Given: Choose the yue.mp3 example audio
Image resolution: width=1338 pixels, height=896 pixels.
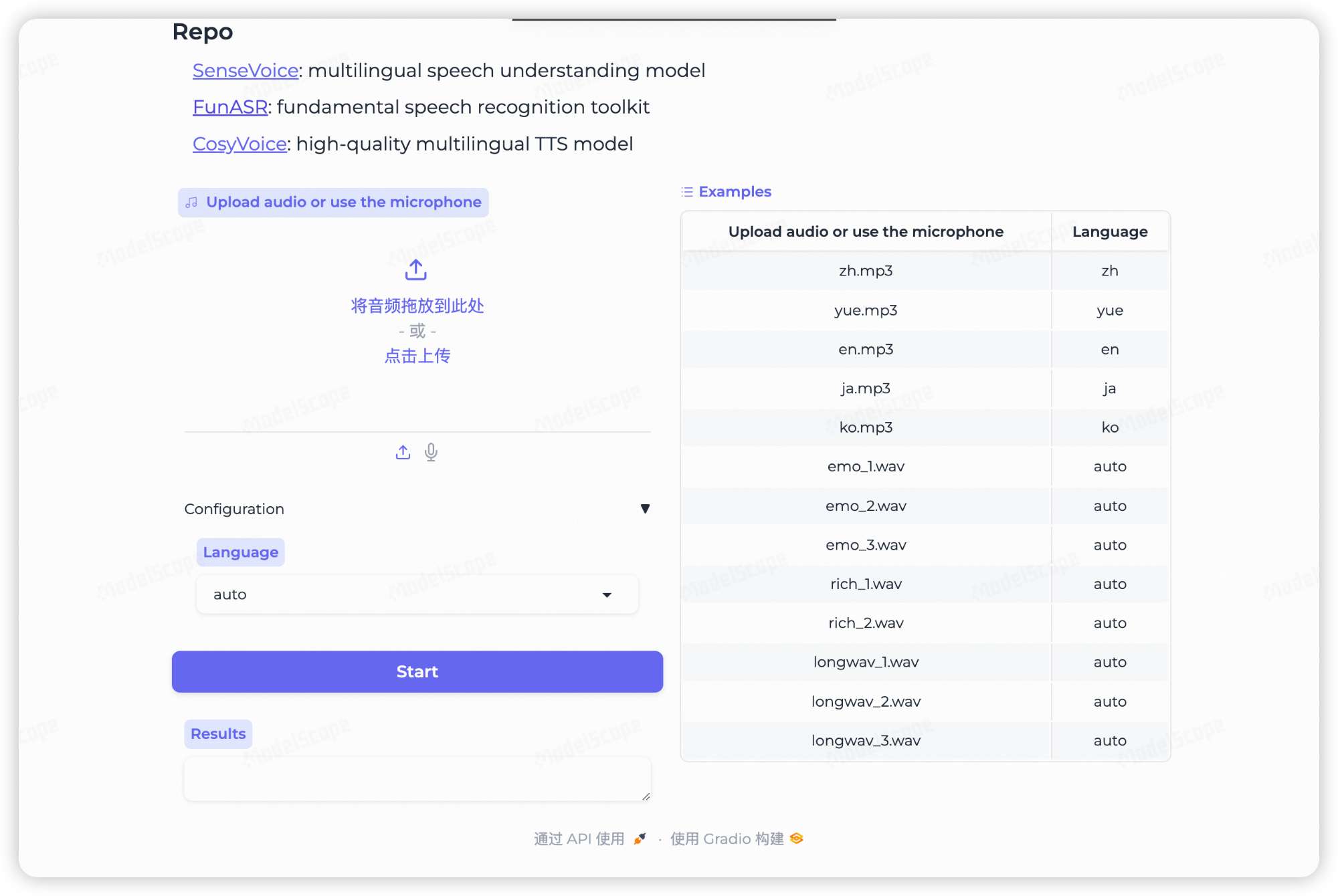Looking at the screenshot, I should point(866,310).
